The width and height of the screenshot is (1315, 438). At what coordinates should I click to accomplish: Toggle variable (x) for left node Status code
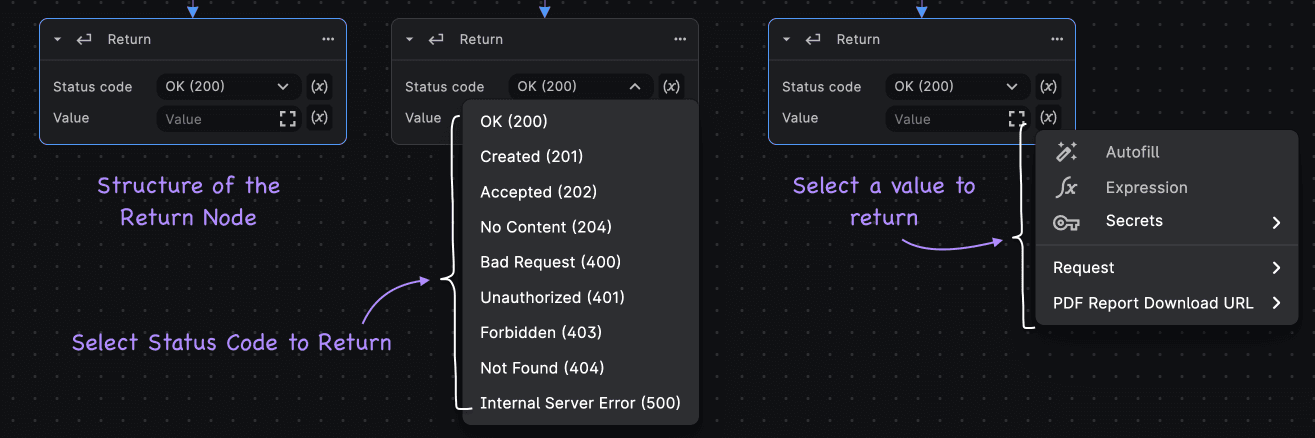319,86
